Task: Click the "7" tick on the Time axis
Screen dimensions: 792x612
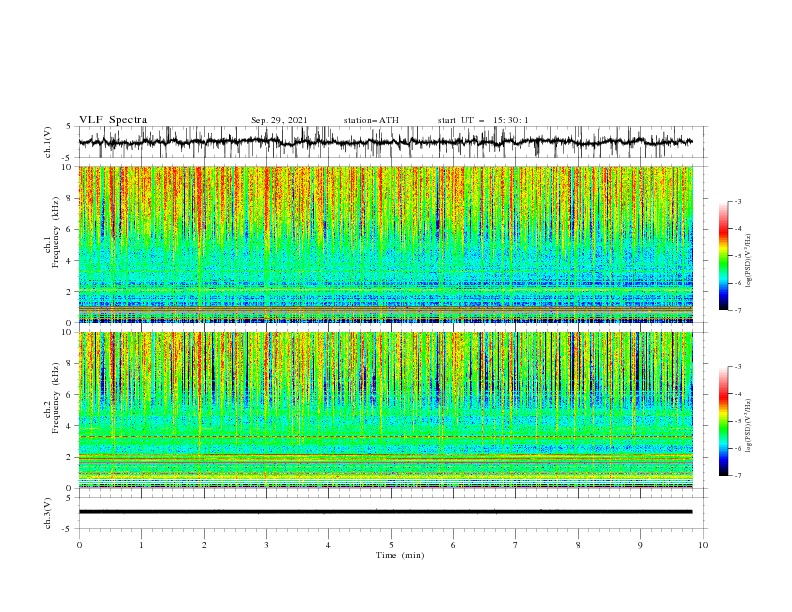Action: [516, 545]
